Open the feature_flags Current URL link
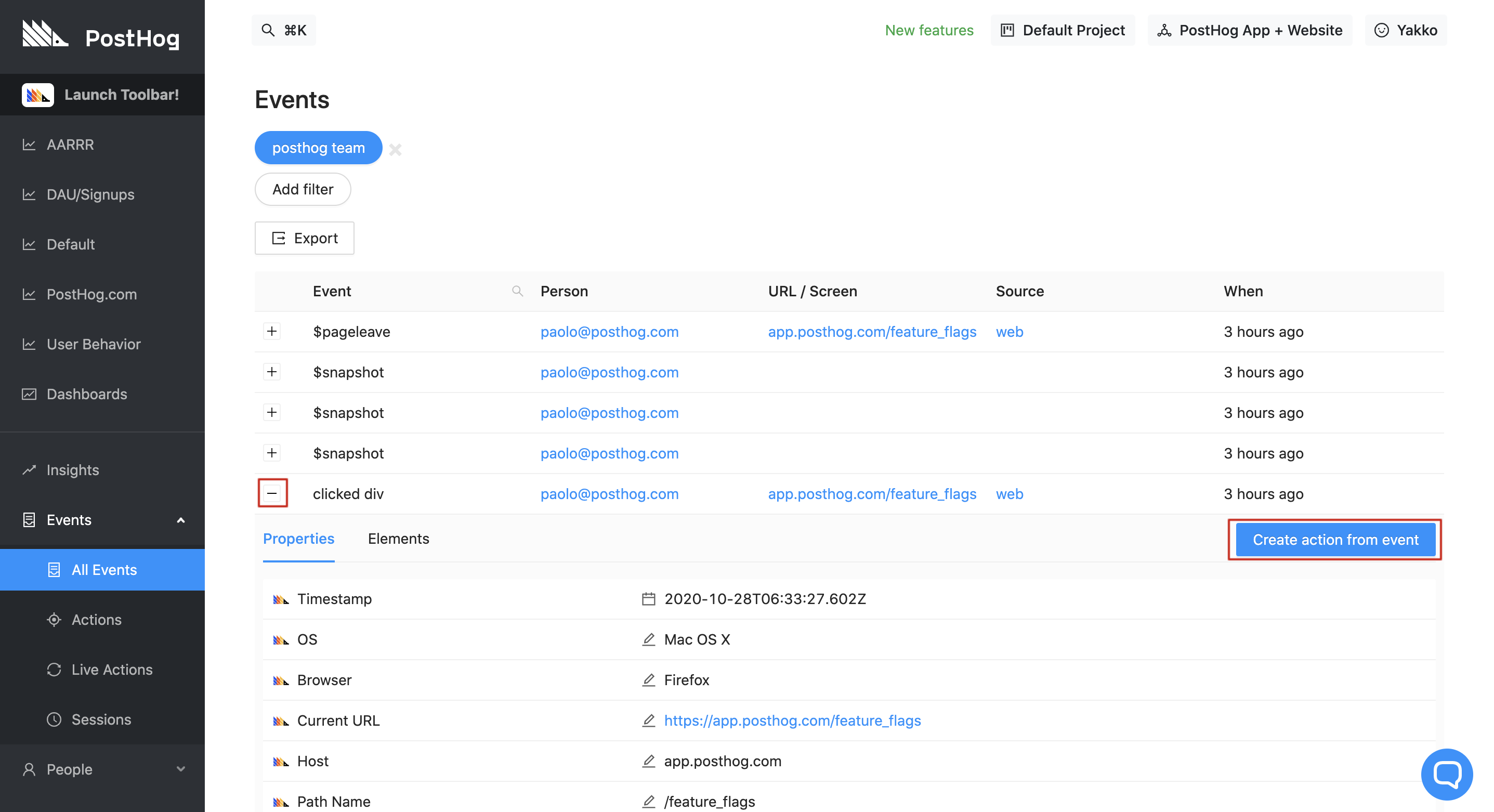 point(792,721)
